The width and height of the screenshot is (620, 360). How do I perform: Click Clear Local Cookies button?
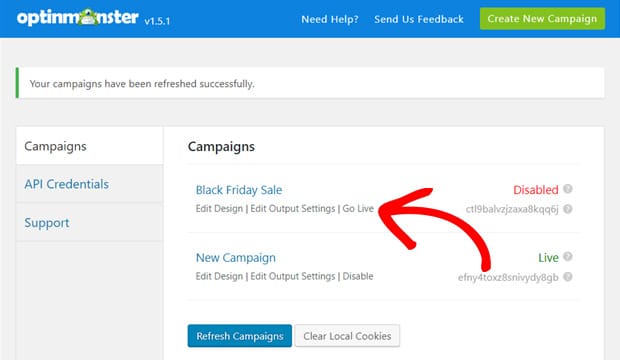(347, 336)
